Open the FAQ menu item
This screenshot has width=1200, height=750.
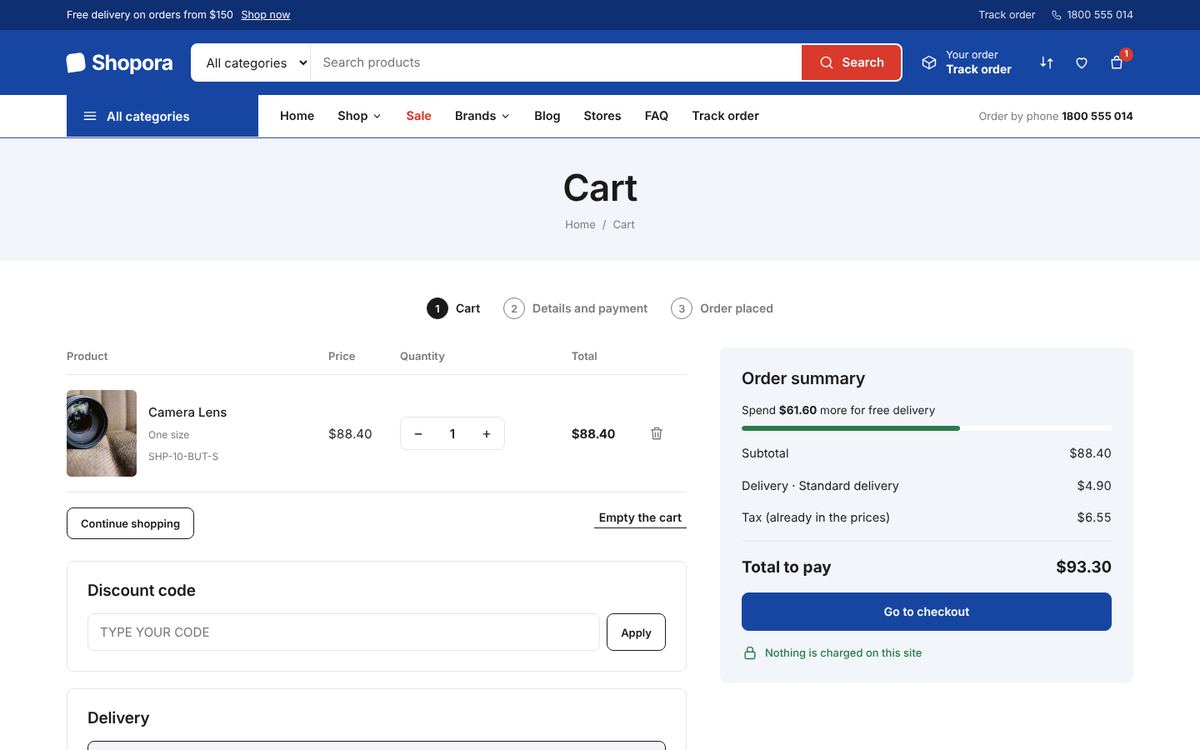[656, 116]
